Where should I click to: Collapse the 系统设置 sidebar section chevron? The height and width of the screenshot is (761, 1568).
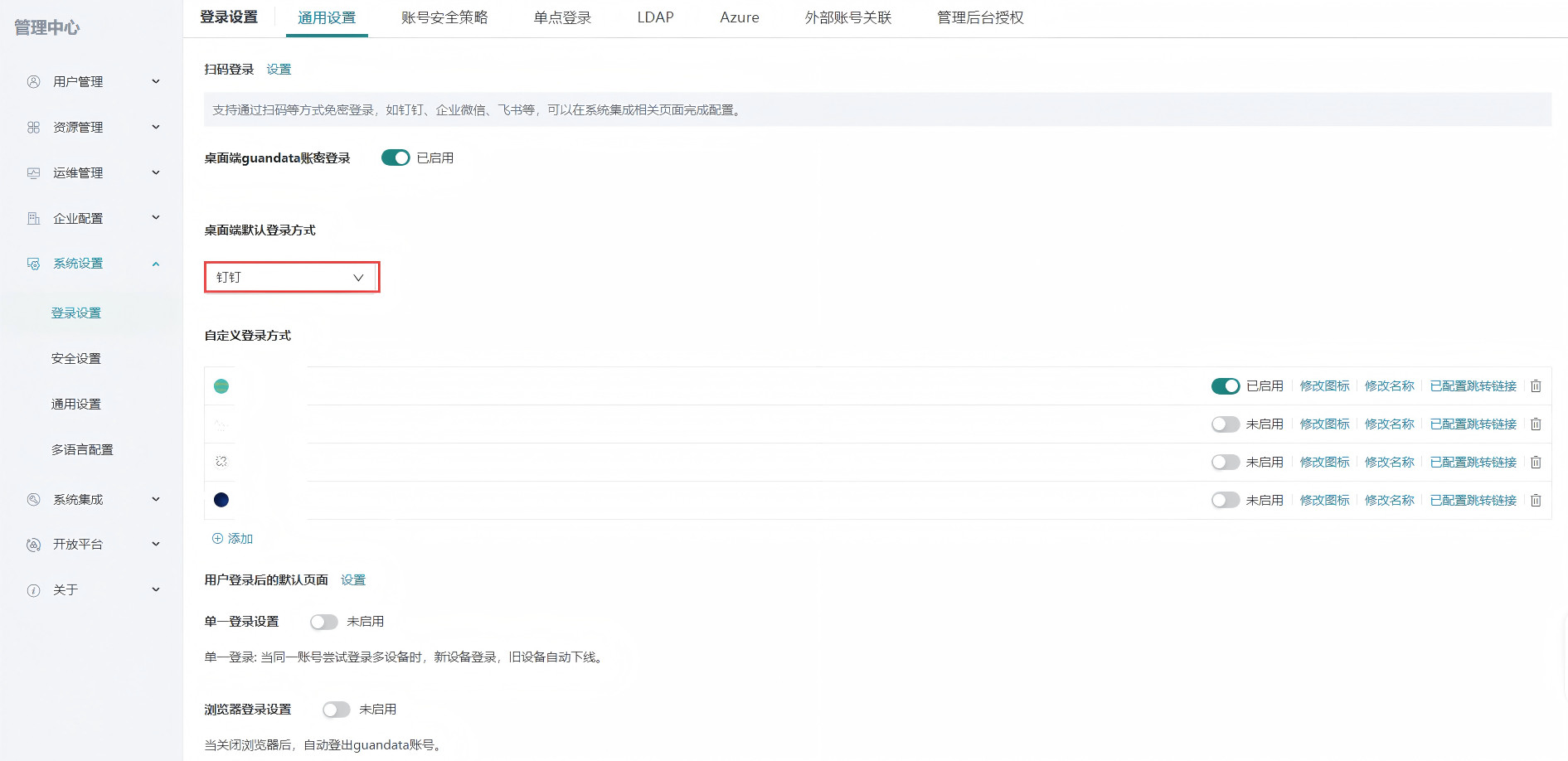pos(156,264)
